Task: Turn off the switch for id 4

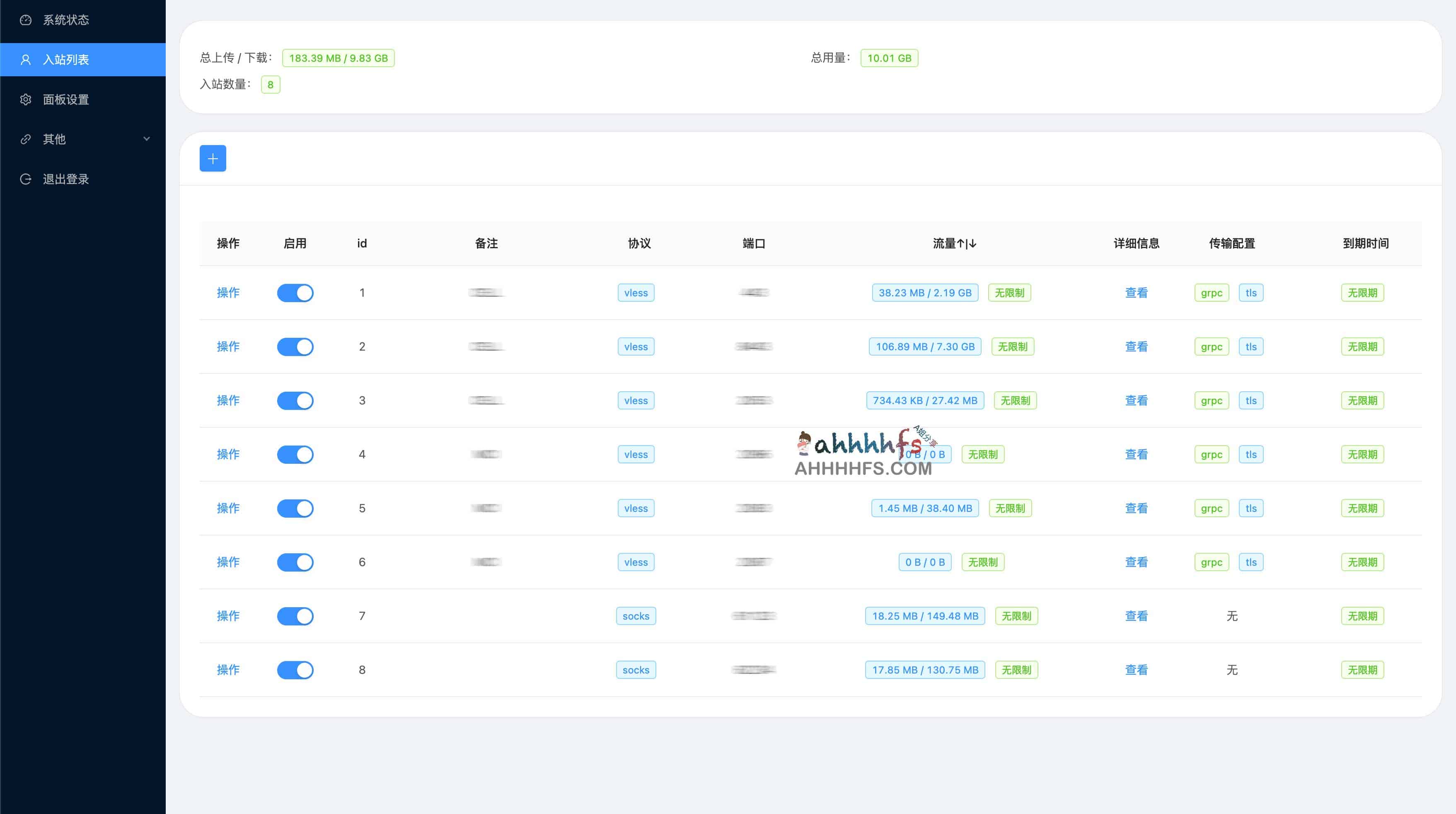Action: click(x=295, y=455)
